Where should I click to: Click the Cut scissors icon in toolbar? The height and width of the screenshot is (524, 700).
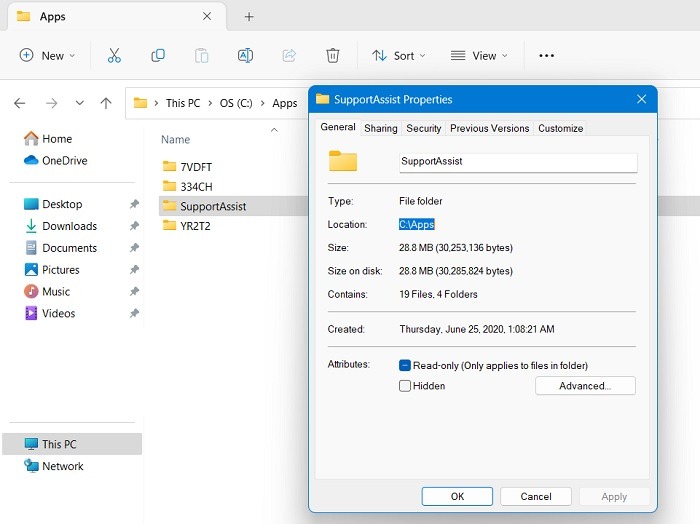coord(114,56)
